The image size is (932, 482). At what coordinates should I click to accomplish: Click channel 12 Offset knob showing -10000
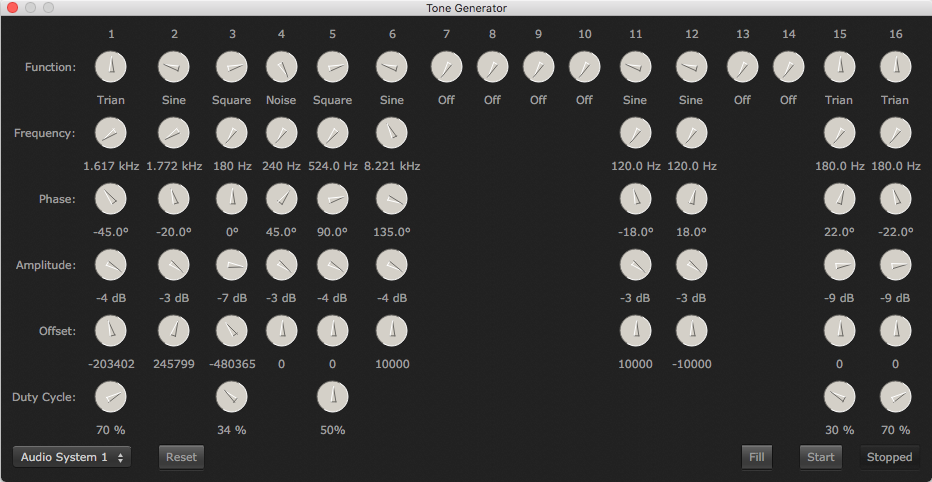691,331
